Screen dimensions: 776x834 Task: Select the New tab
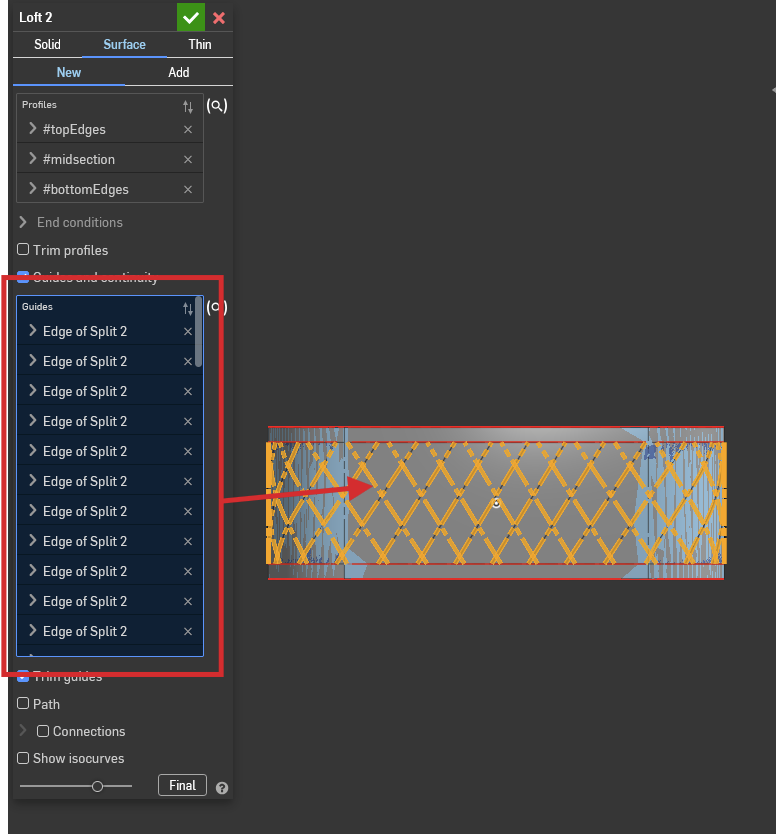[x=69, y=72]
